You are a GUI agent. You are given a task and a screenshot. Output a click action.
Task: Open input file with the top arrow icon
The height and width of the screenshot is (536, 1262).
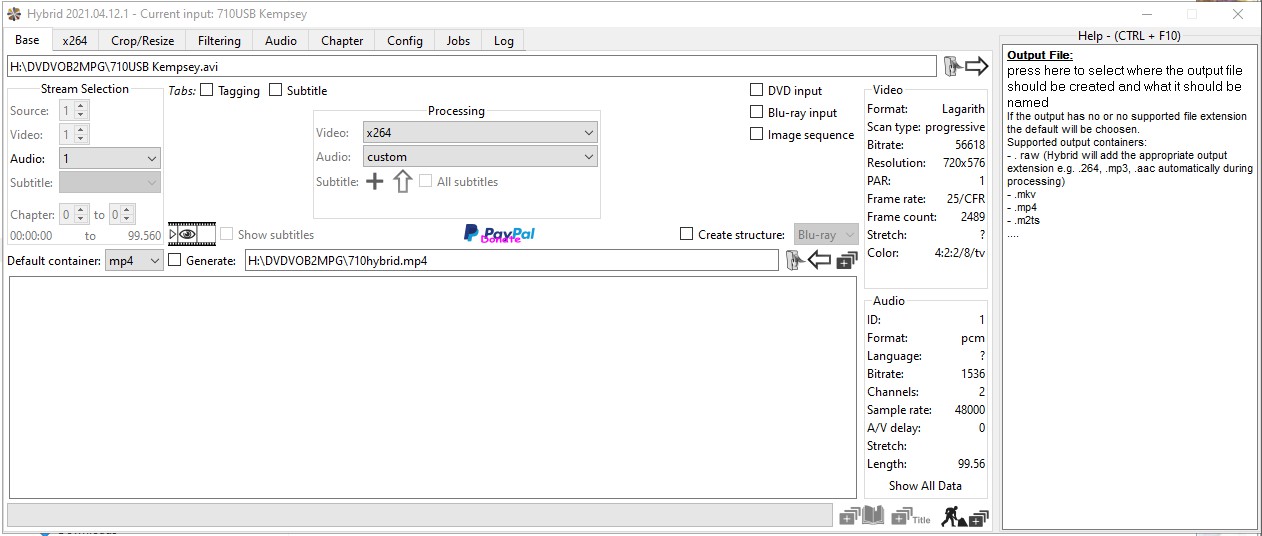[976, 67]
